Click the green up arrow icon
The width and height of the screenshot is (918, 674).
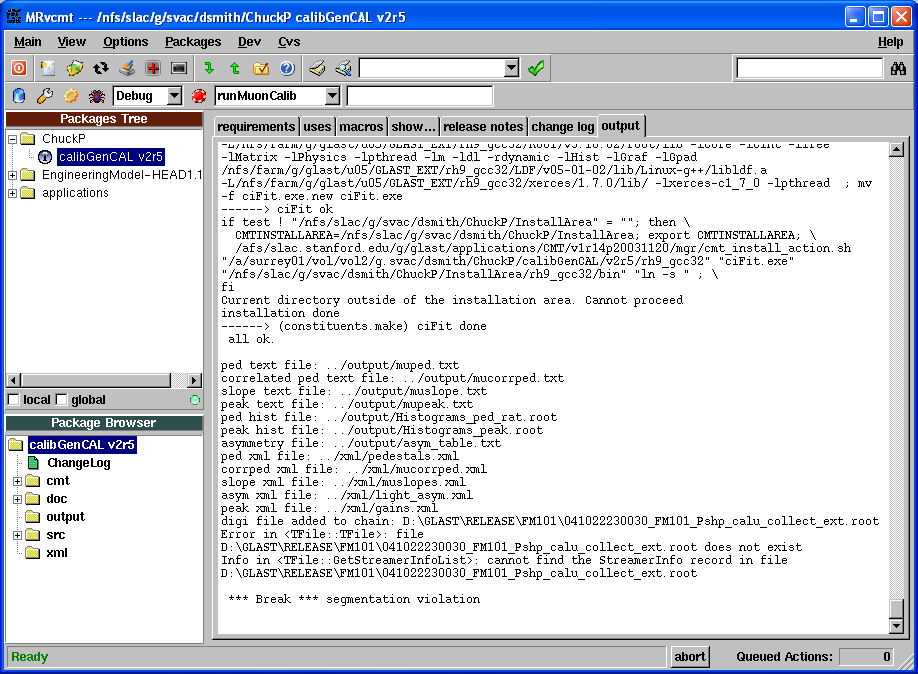click(x=235, y=69)
